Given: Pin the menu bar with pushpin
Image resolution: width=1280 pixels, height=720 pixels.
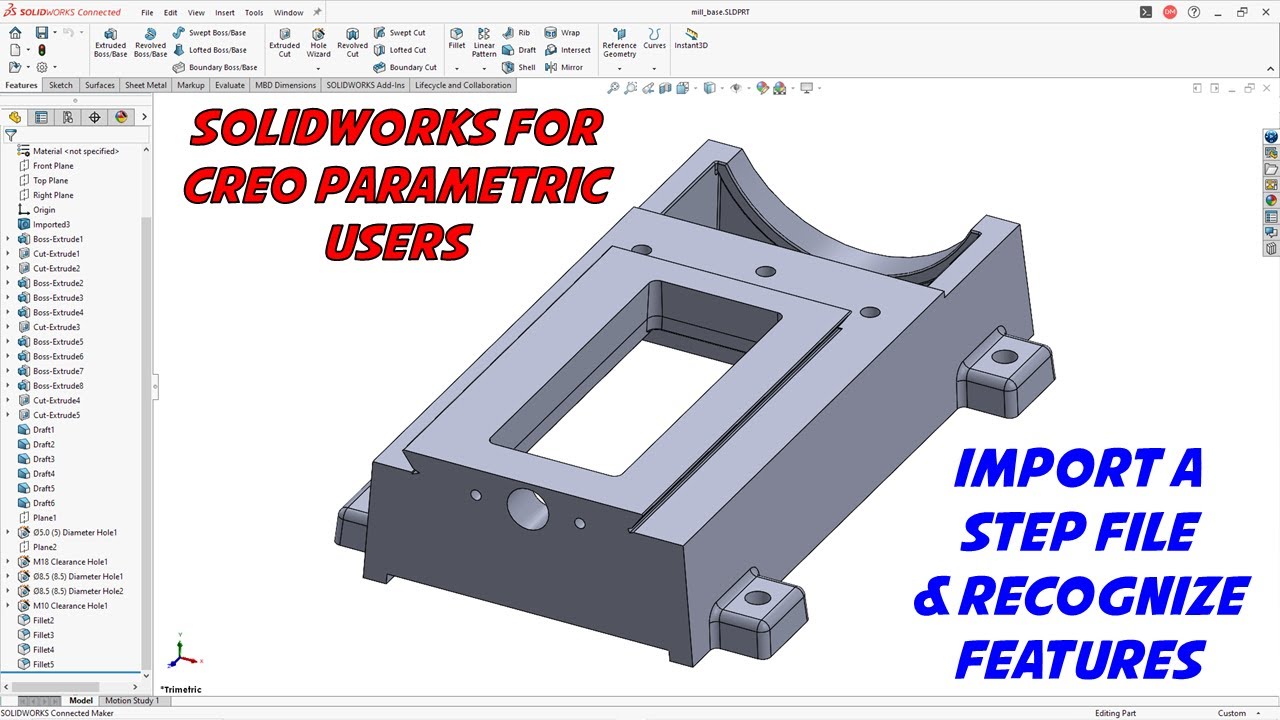Looking at the screenshot, I should [318, 12].
